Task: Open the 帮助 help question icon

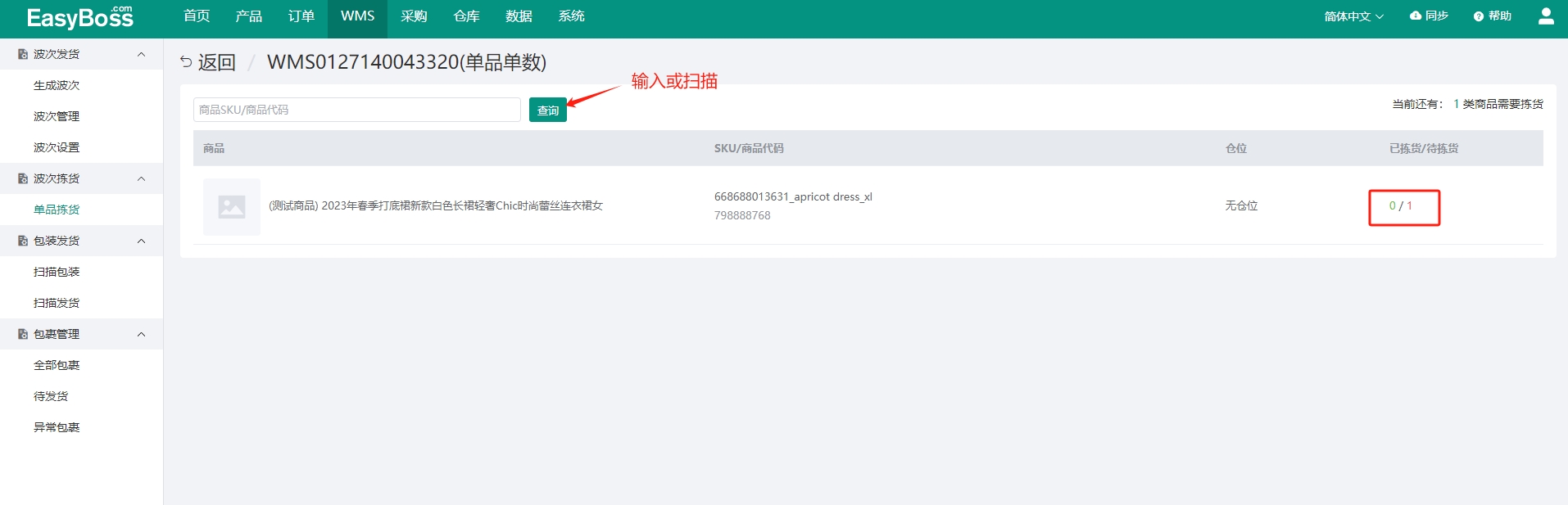Action: pyautogui.click(x=1478, y=16)
